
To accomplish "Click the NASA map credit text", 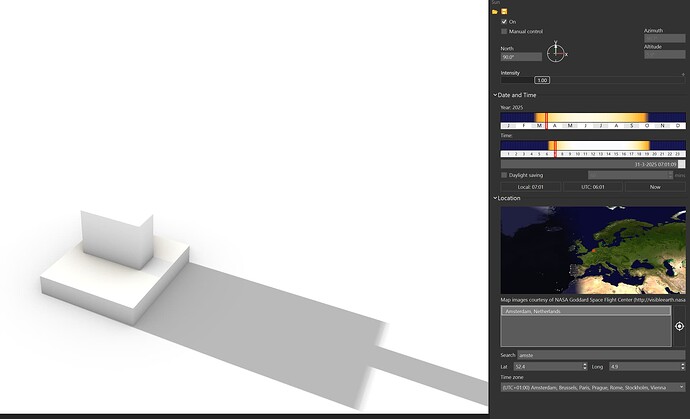I will click(x=593, y=300).
